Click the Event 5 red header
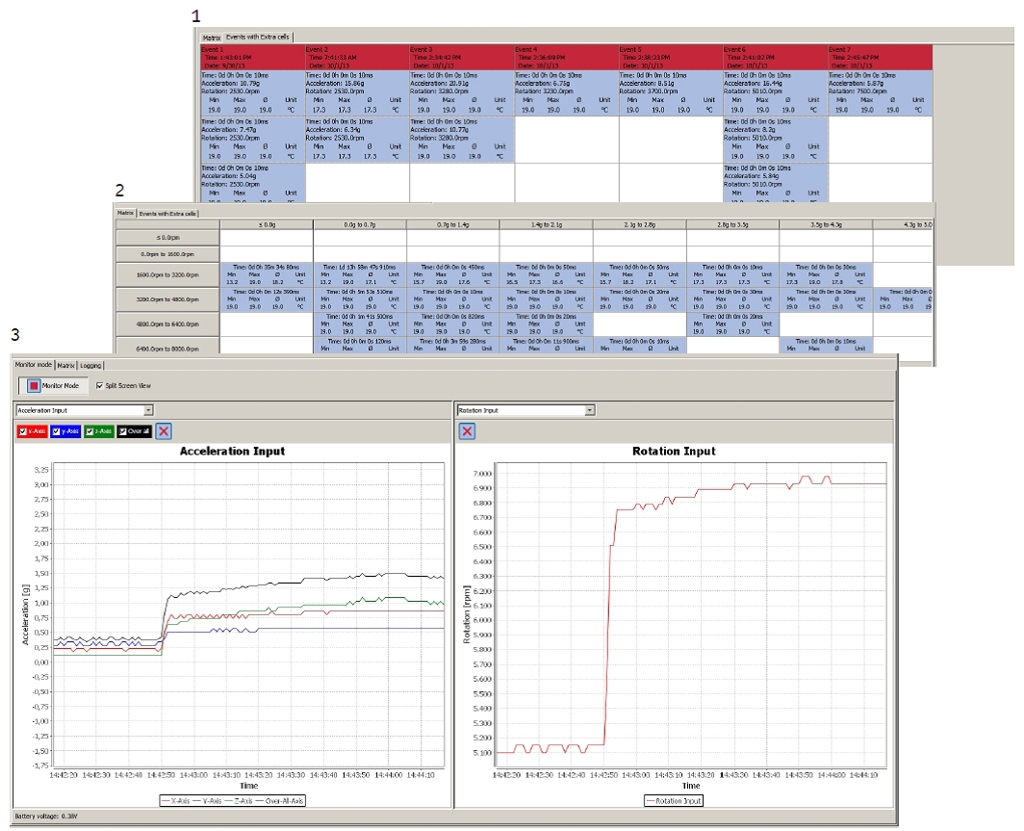 [671, 57]
